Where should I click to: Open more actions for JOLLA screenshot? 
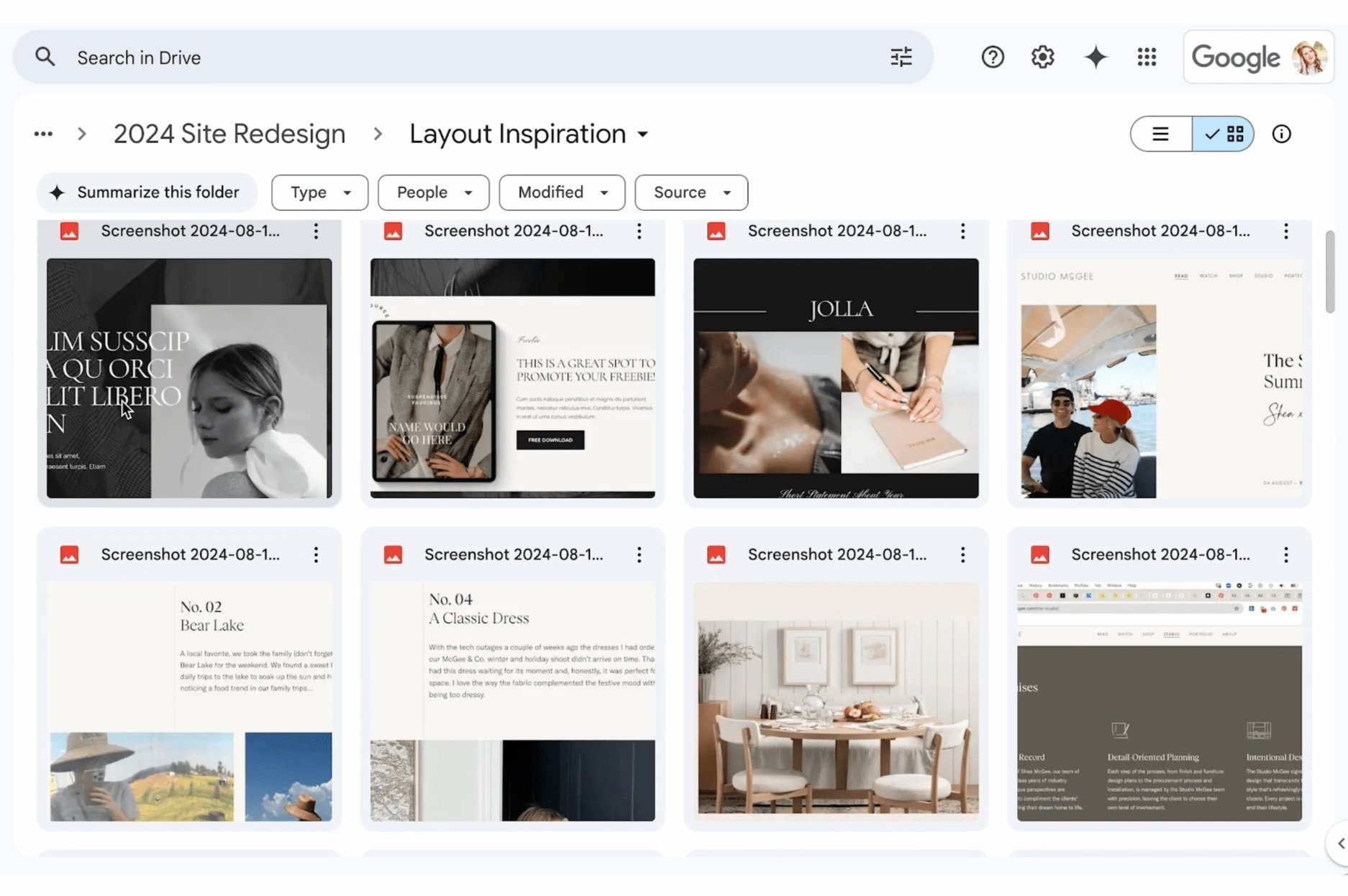(x=962, y=231)
